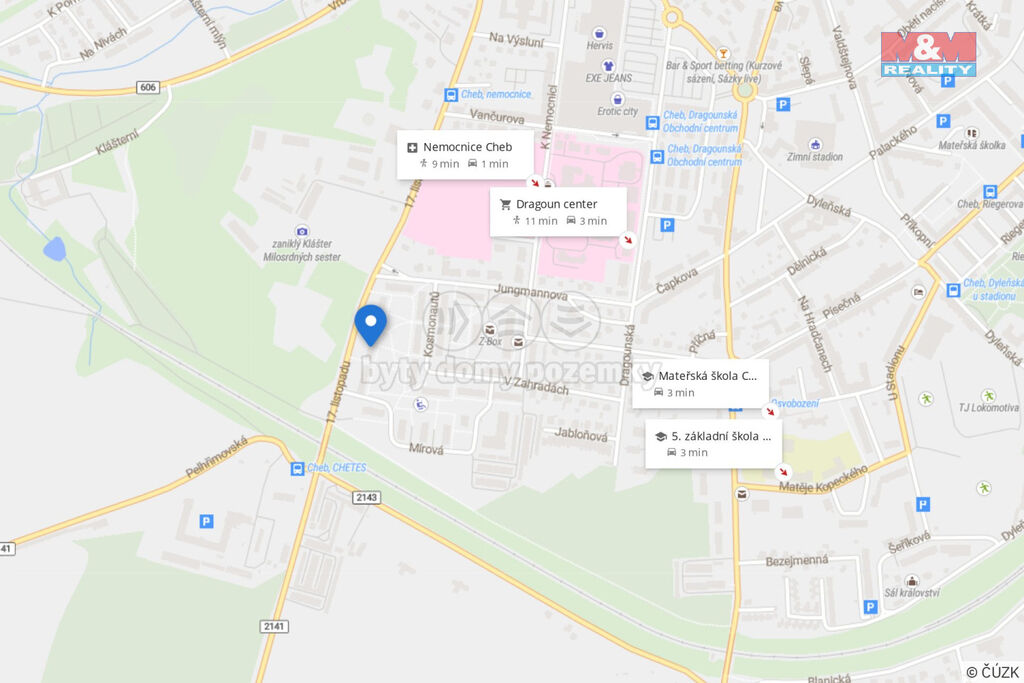
Task: Click the blue location pin marker
Action: tap(370, 325)
